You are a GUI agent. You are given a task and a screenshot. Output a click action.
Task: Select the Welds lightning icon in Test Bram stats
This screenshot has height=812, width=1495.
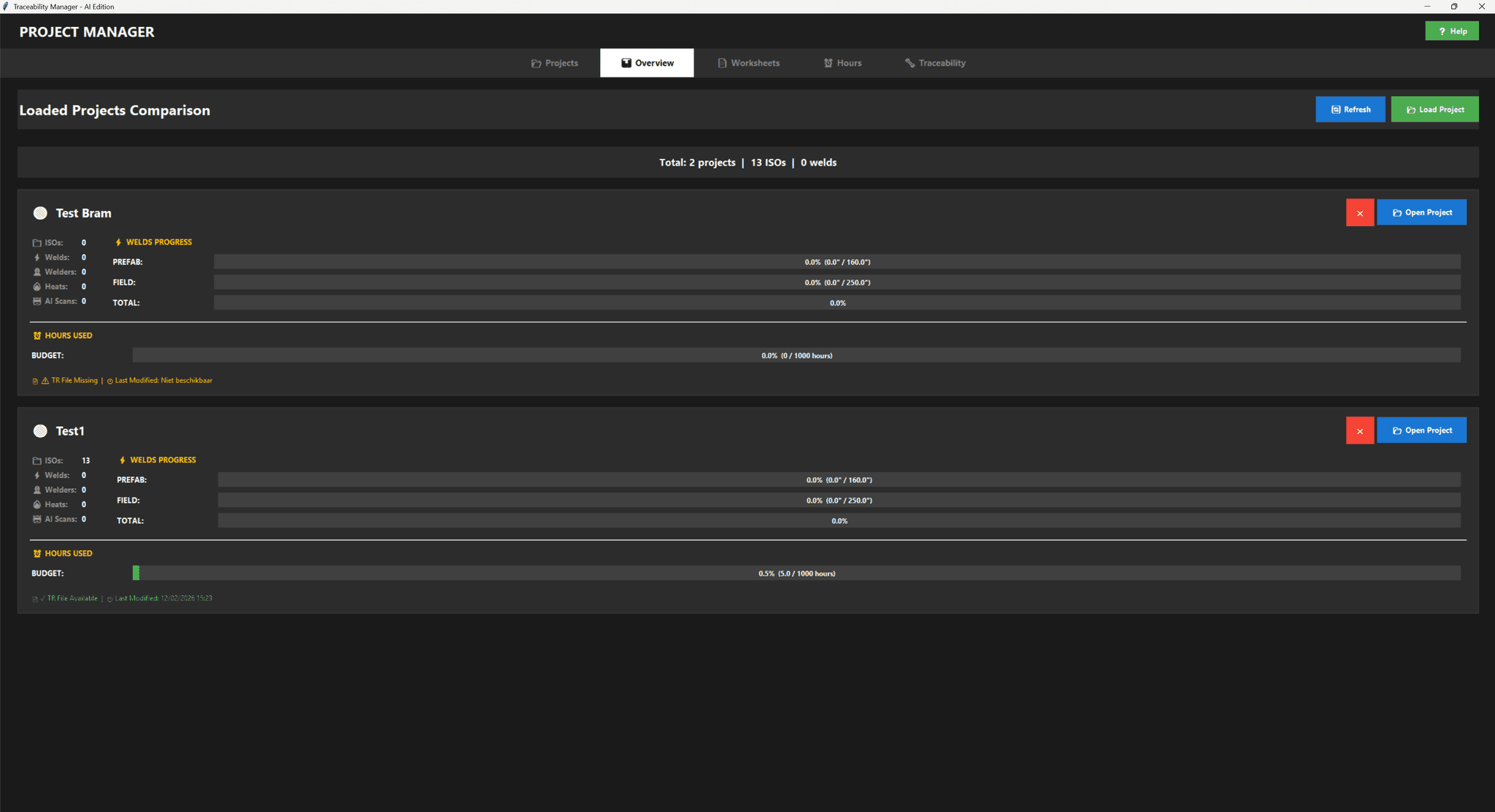click(x=37, y=257)
